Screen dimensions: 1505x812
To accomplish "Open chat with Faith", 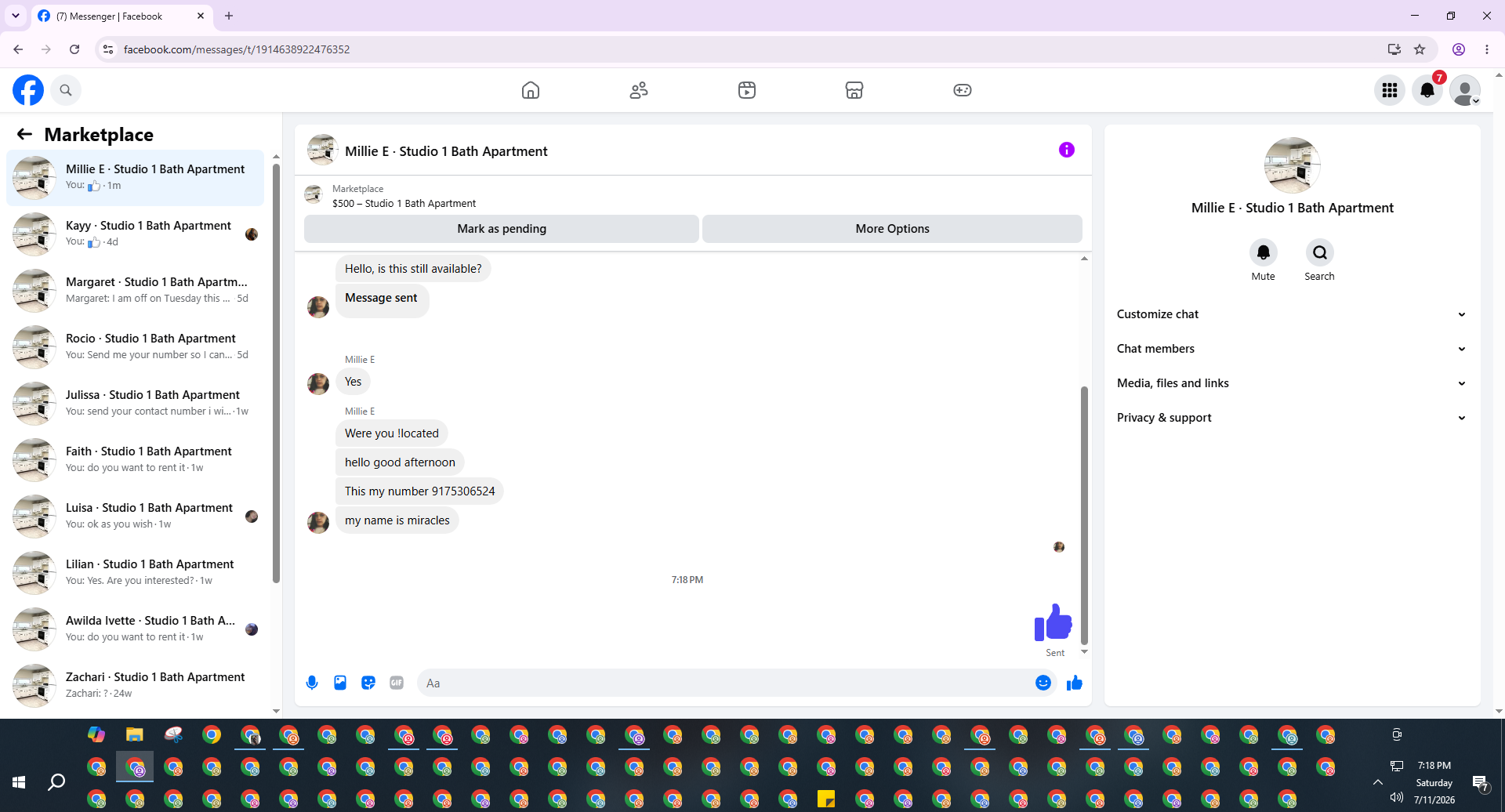I will click(135, 460).
